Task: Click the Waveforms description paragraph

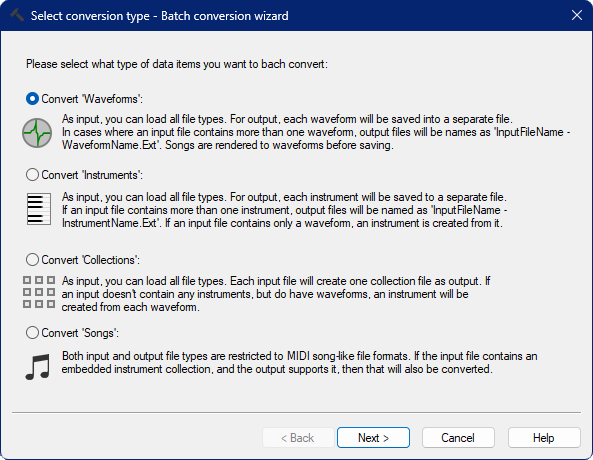Action: (x=316, y=132)
